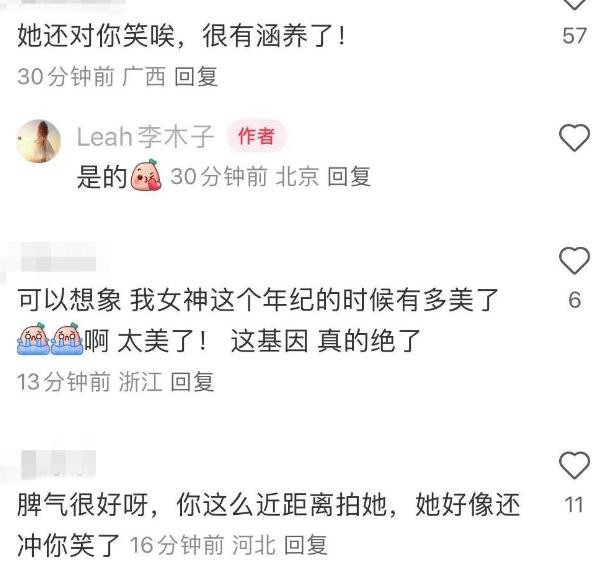Tap the like count 11
Screen dimensions: 598x567
[x=574, y=504]
